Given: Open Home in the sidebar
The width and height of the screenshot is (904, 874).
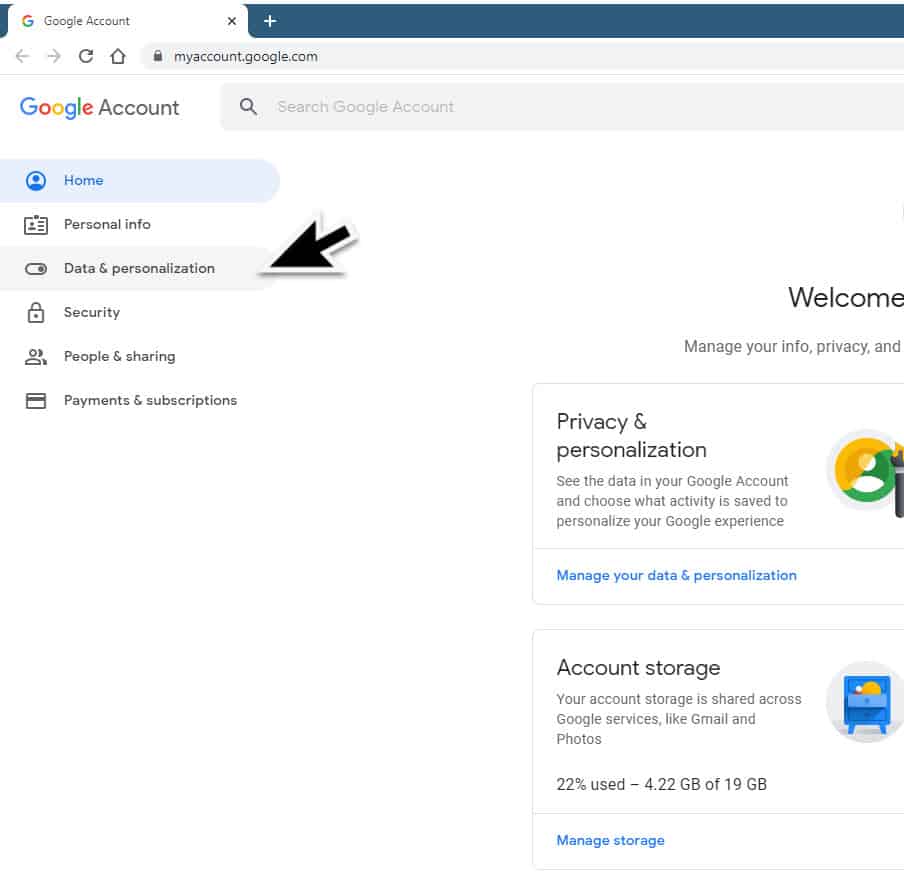Looking at the screenshot, I should click(140, 180).
